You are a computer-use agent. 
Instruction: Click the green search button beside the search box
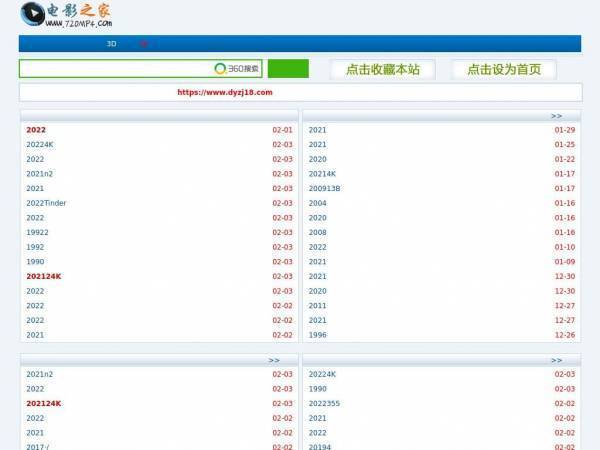pos(288,69)
